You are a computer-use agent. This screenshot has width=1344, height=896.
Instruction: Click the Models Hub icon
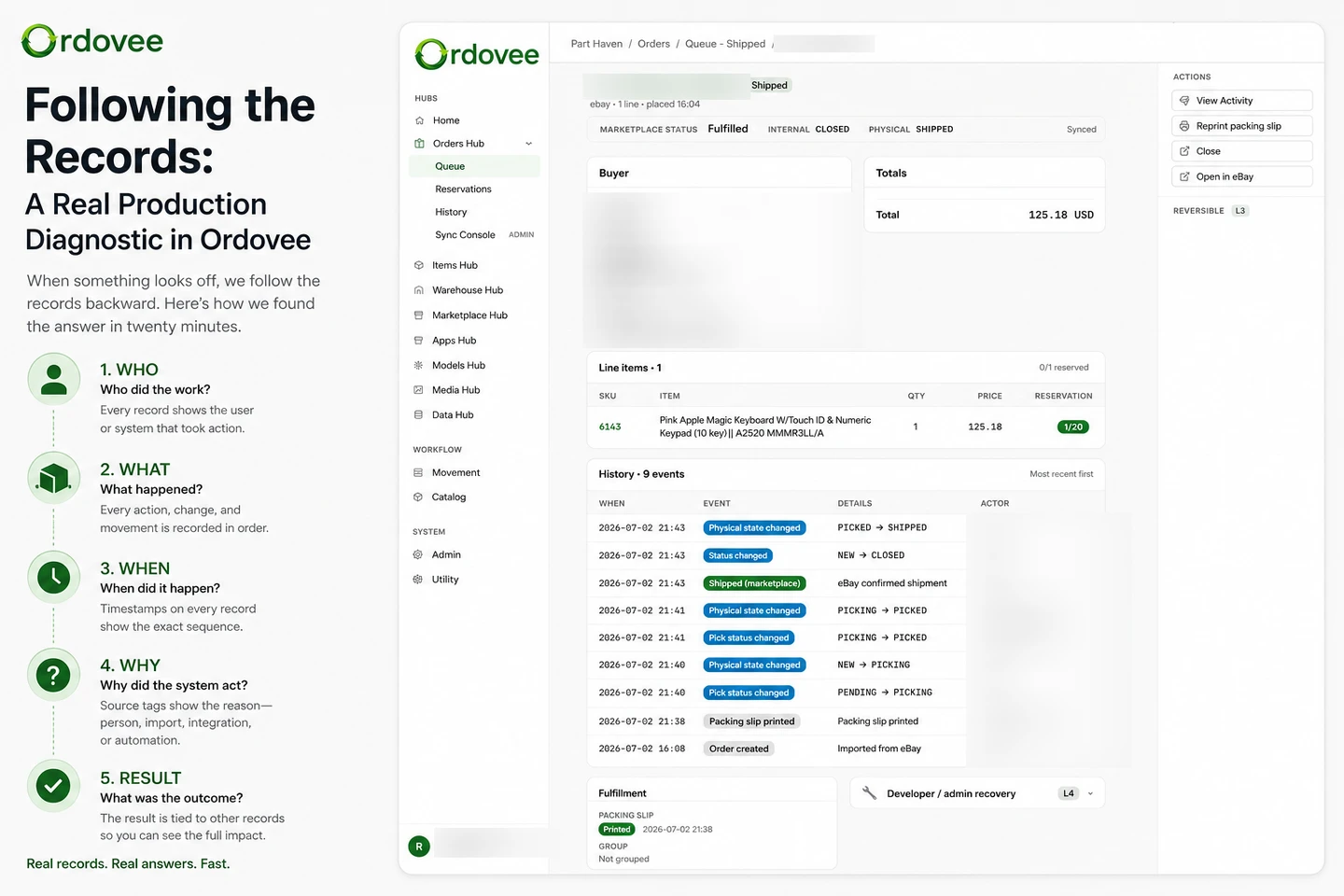(x=418, y=365)
